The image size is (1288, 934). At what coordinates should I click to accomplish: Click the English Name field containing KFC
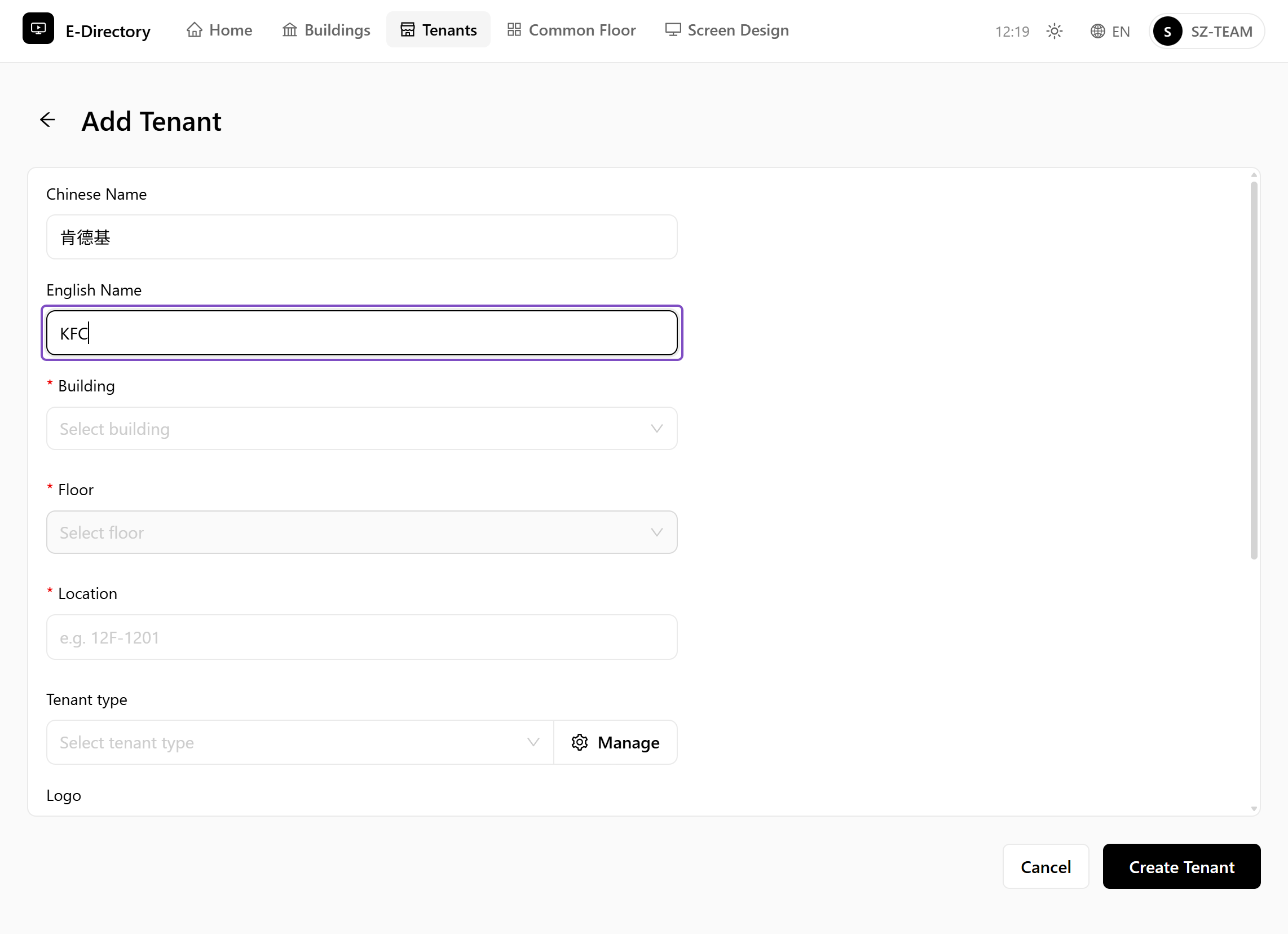361,333
